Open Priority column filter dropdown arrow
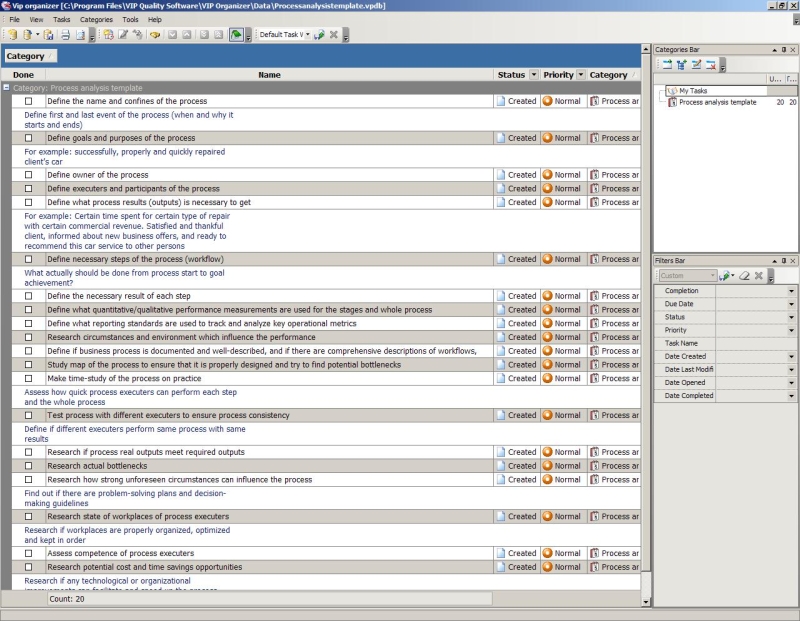The width and height of the screenshot is (800, 621). pos(581,74)
